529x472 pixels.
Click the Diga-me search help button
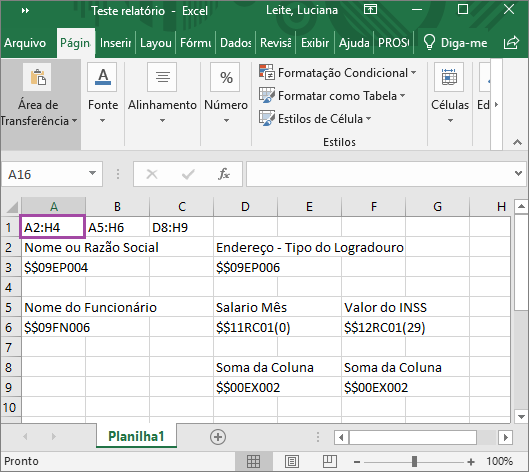pos(455,43)
